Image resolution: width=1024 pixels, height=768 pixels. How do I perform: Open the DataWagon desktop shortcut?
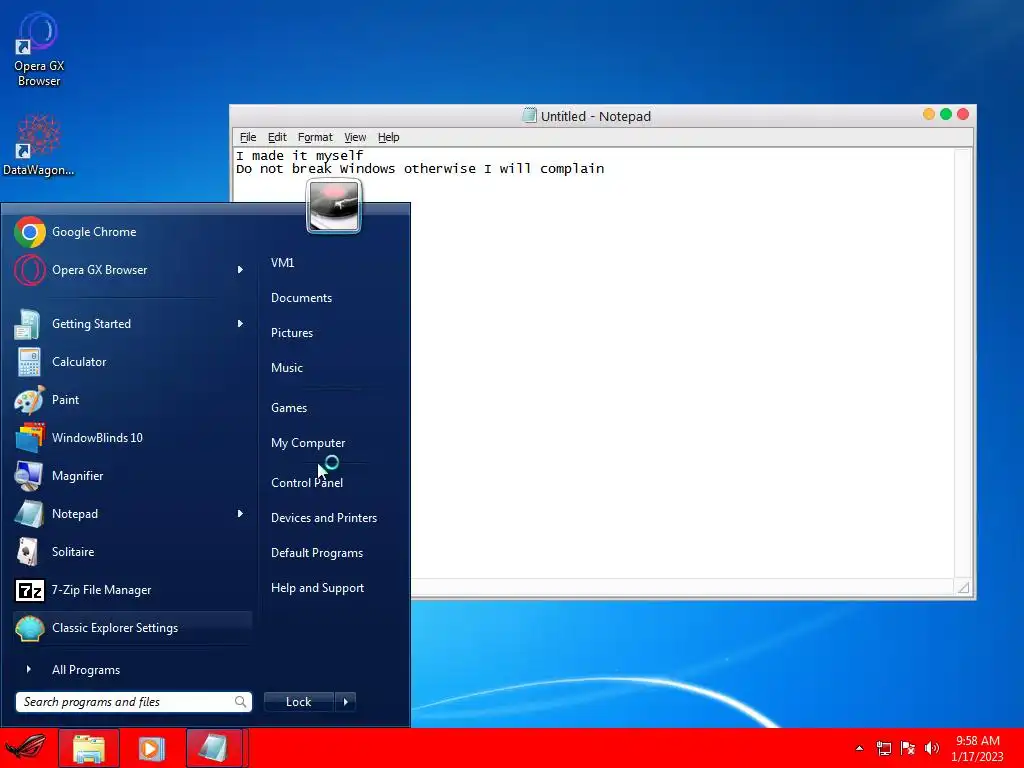click(x=39, y=145)
